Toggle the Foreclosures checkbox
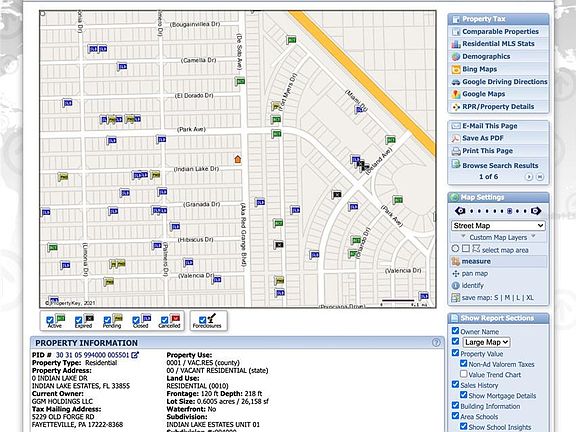Viewport: 576px width, 432px height. [x=202, y=320]
